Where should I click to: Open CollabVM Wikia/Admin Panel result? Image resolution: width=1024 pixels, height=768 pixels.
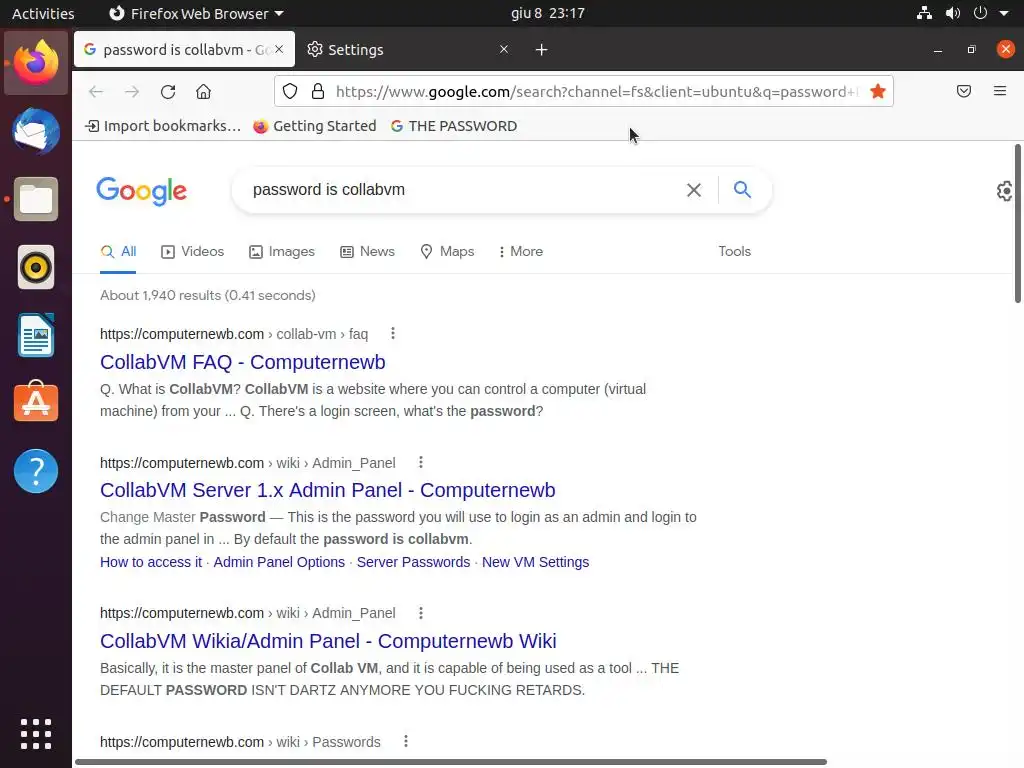coord(328,641)
